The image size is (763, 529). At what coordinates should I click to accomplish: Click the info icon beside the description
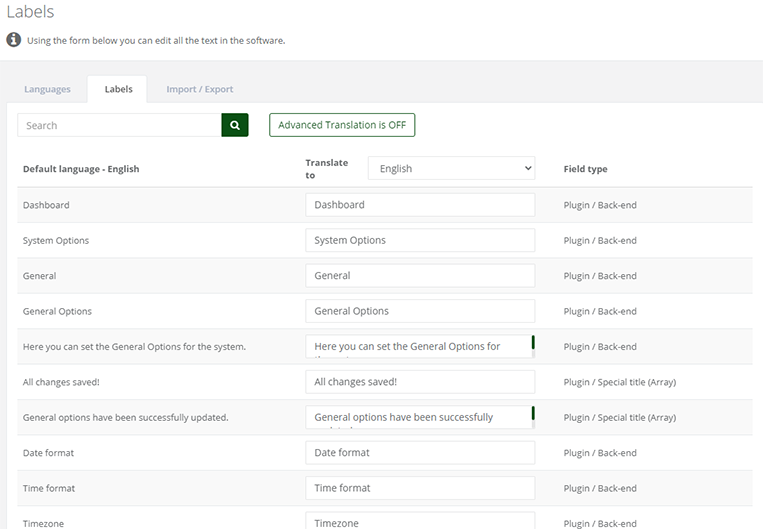(x=14, y=39)
